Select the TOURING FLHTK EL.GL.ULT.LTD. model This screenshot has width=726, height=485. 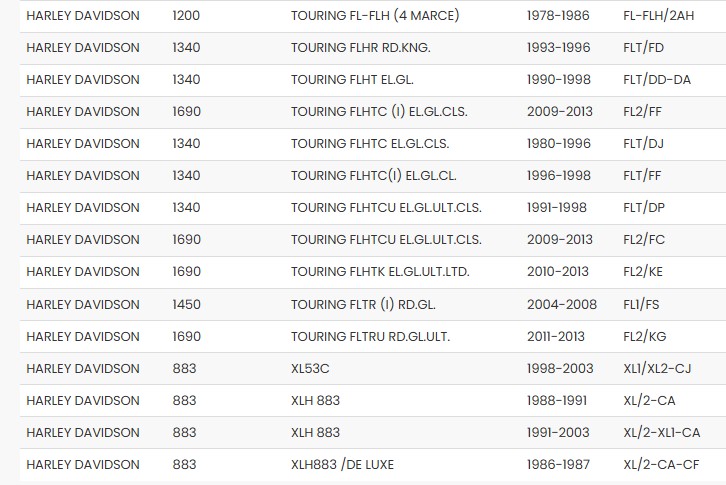click(x=380, y=272)
